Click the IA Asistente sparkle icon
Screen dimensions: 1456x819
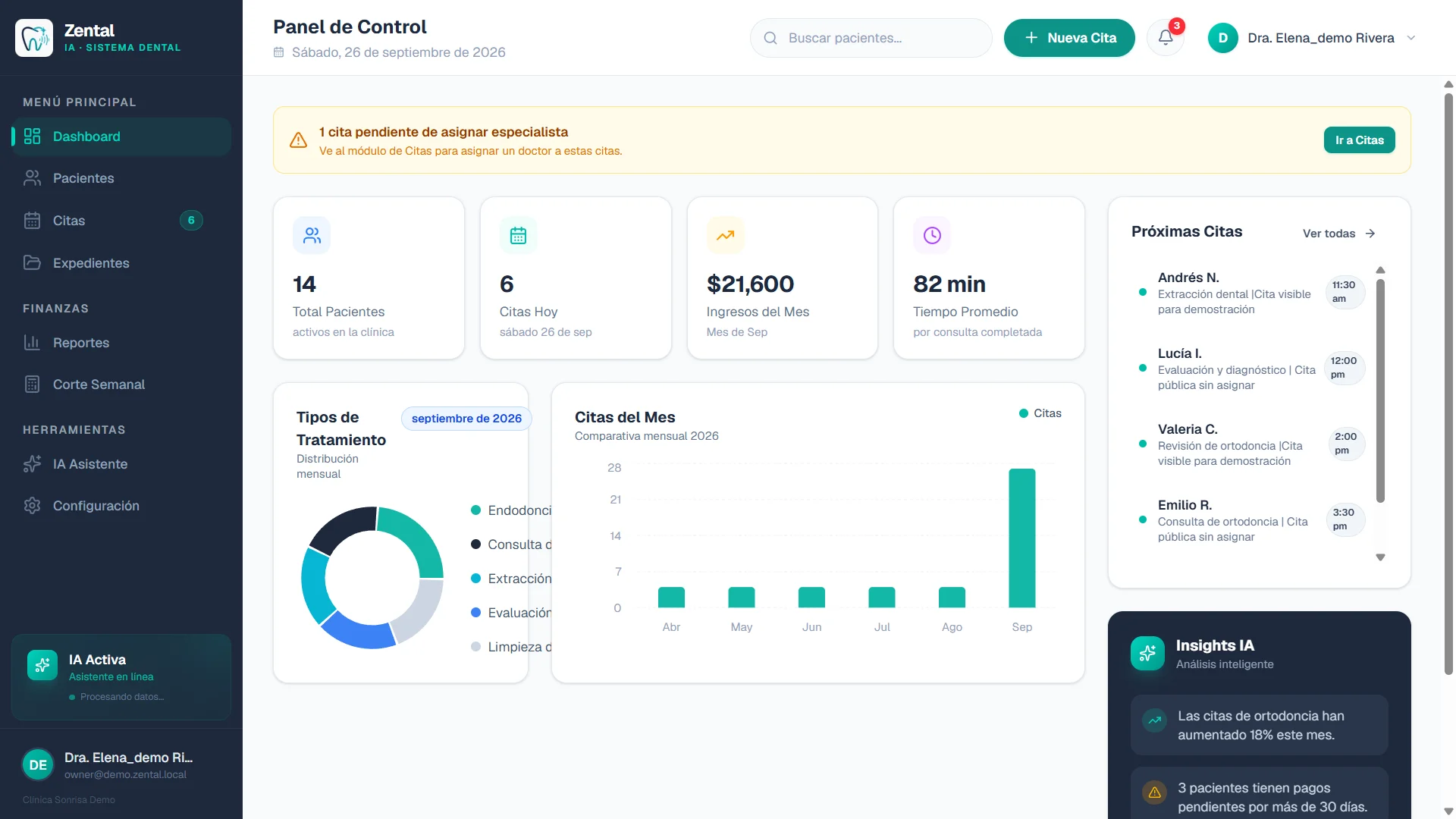32,464
